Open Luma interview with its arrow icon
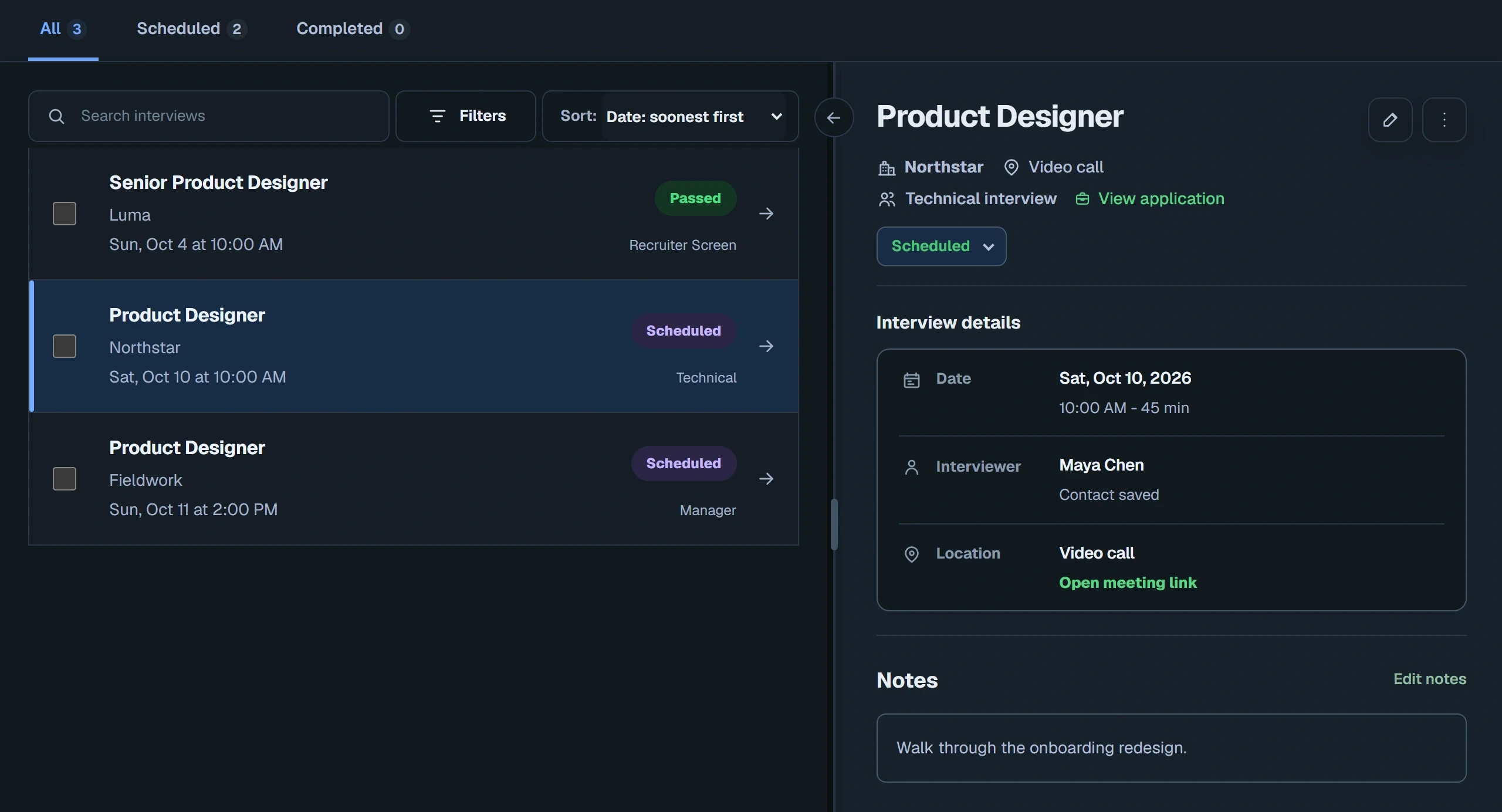This screenshot has width=1502, height=812. click(766, 214)
